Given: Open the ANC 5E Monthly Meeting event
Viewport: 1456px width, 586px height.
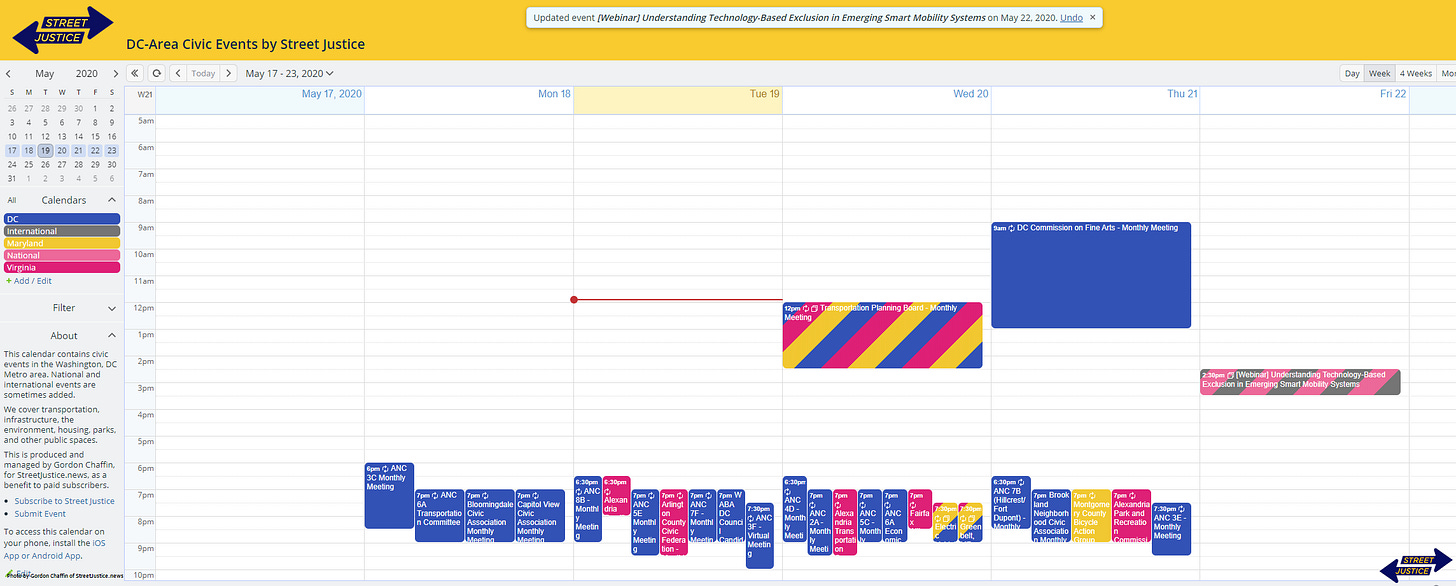Looking at the screenshot, I should pos(645,522).
